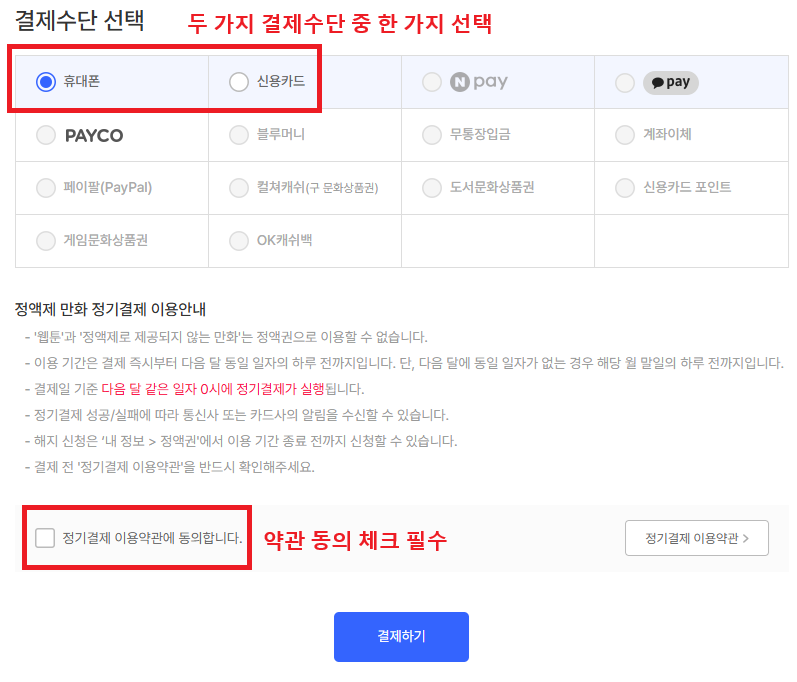Screen dimensions: 797x682
Task: Click the 정기결제 이용약관에 동의합니다 label text
Action: (x=152, y=538)
